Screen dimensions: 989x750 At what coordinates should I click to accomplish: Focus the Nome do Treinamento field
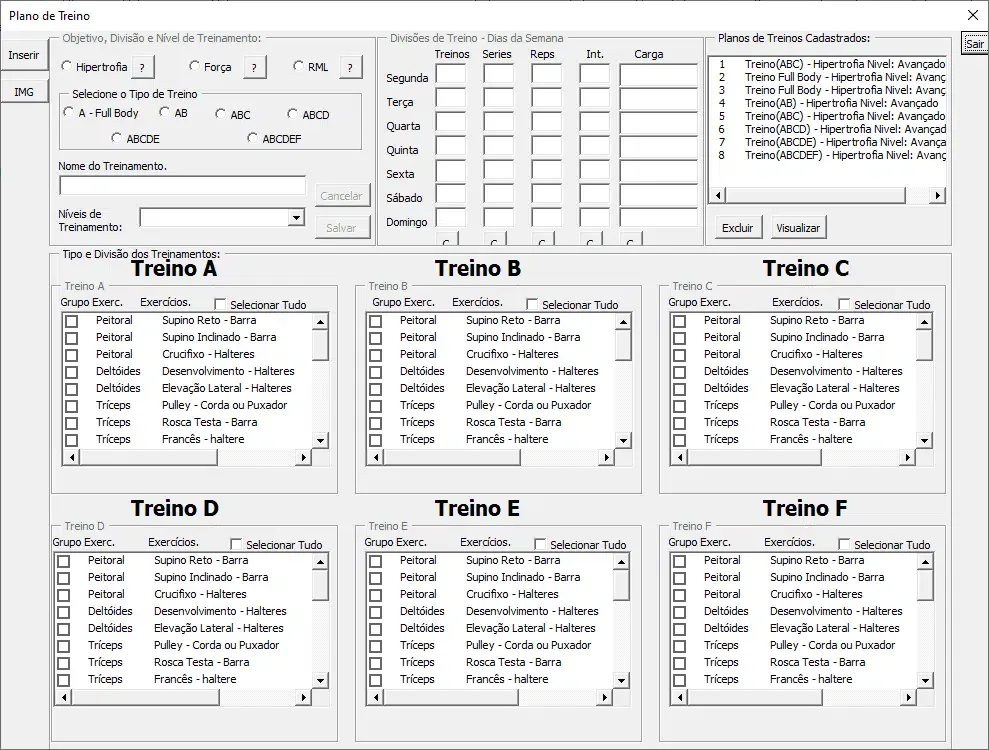tap(182, 185)
